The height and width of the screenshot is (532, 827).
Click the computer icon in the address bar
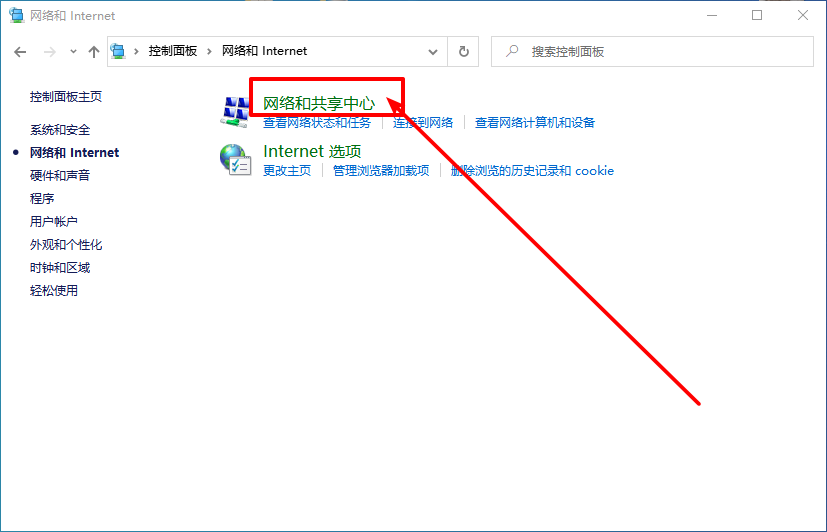point(118,51)
